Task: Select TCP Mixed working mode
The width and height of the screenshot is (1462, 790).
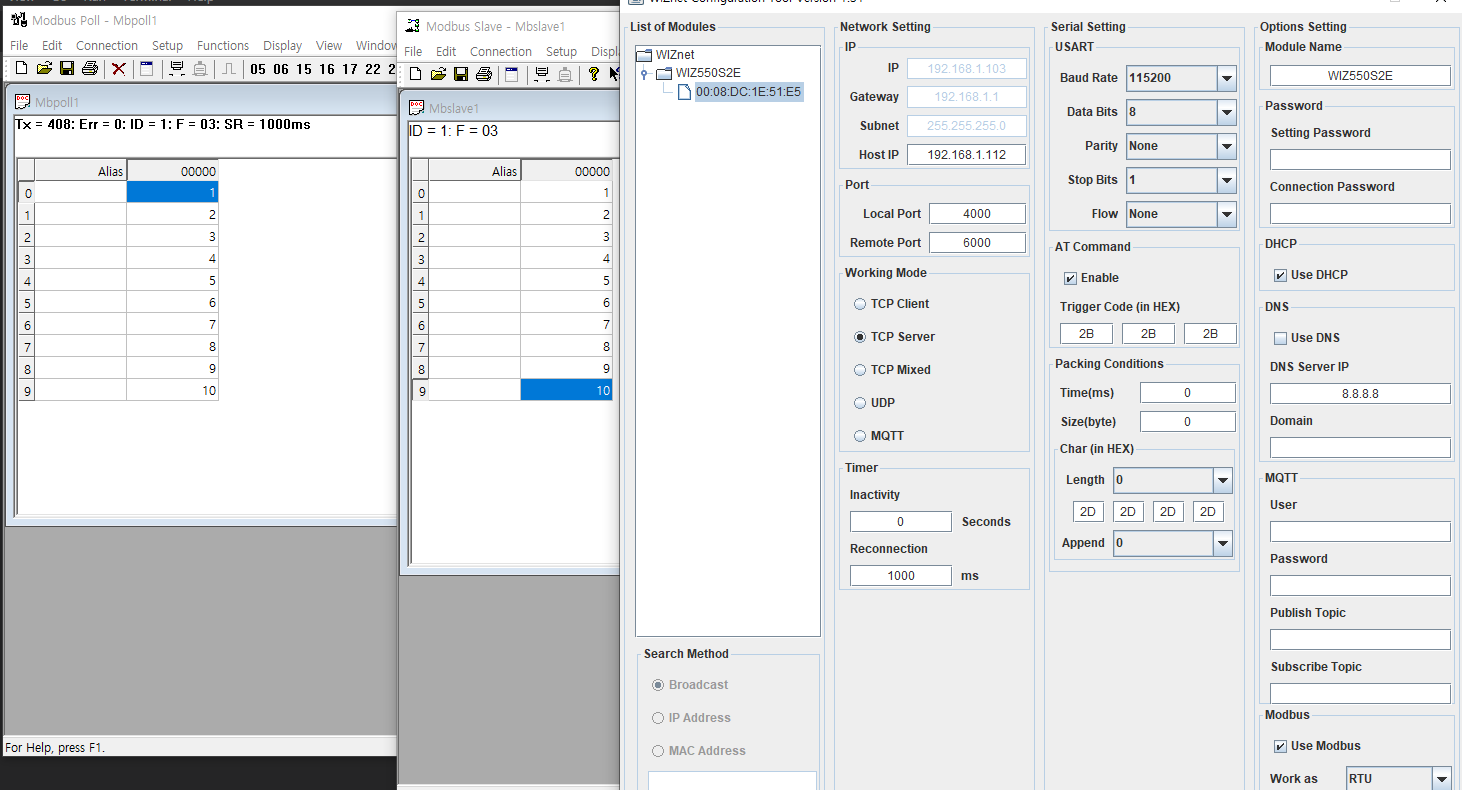Action: click(860, 370)
